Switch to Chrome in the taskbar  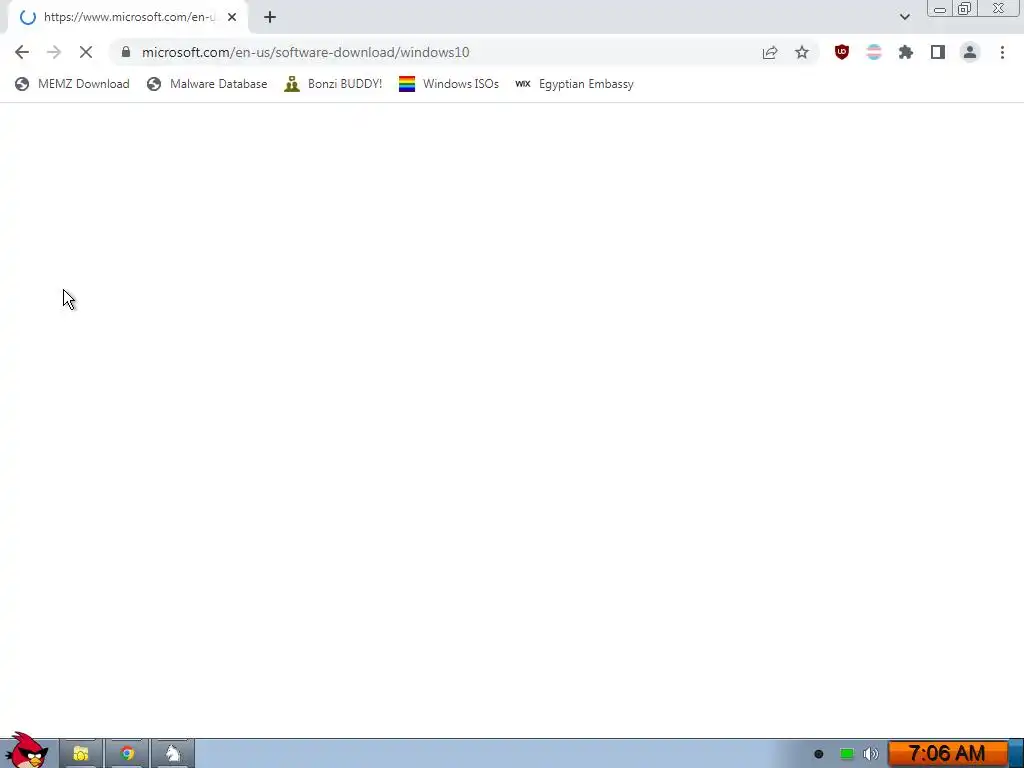(x=127, y=754)
